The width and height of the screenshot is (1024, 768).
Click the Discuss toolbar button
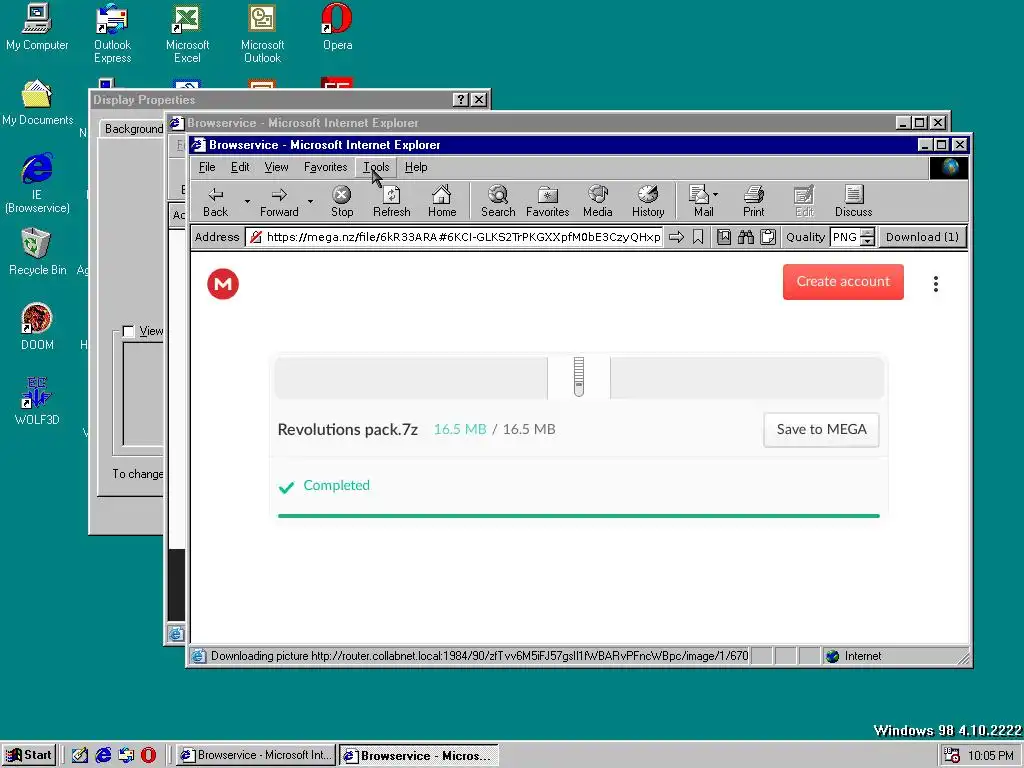(x=853, y=202)
